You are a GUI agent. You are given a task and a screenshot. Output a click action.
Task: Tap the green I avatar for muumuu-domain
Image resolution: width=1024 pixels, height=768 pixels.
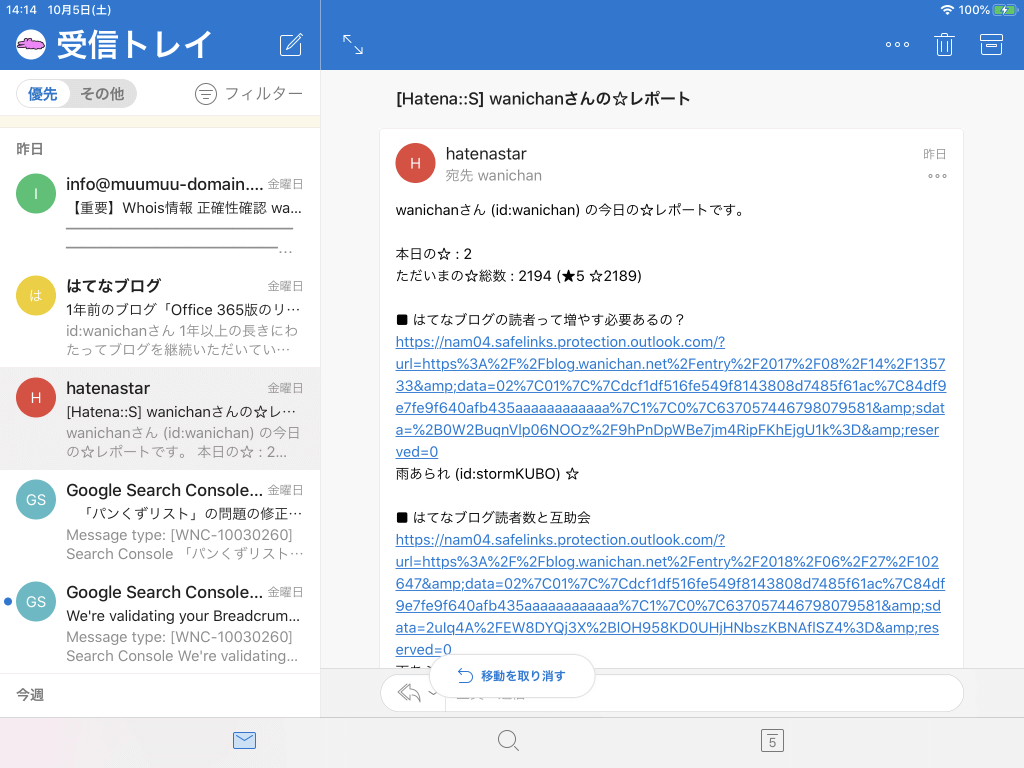[x=36, y=193]
